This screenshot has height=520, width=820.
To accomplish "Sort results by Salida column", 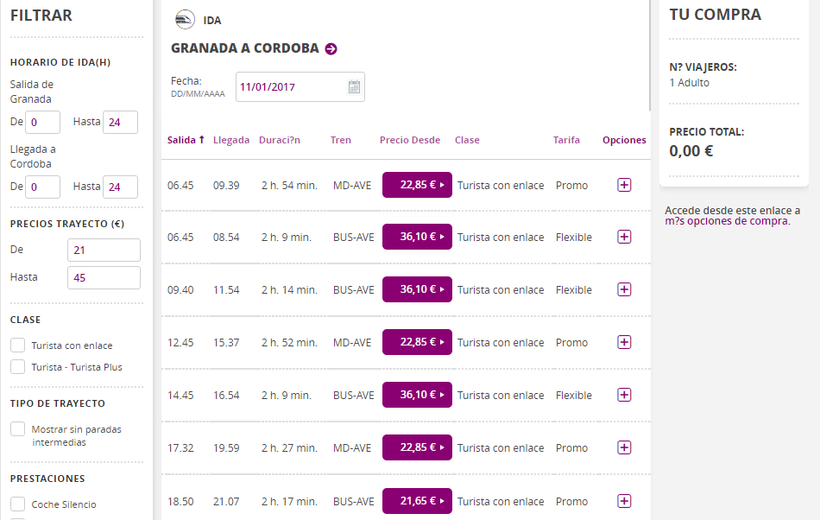I will (x=185, y=140).
